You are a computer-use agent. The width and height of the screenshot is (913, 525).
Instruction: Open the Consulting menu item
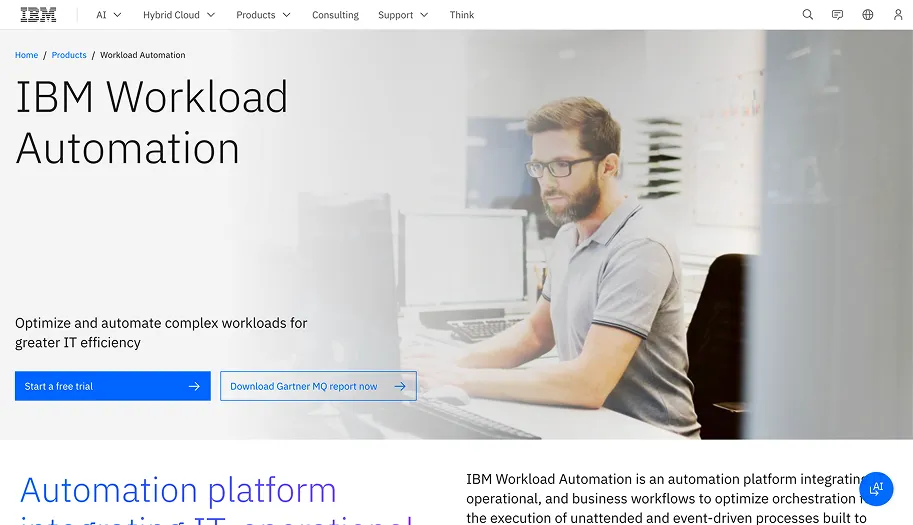click(335, 15)
